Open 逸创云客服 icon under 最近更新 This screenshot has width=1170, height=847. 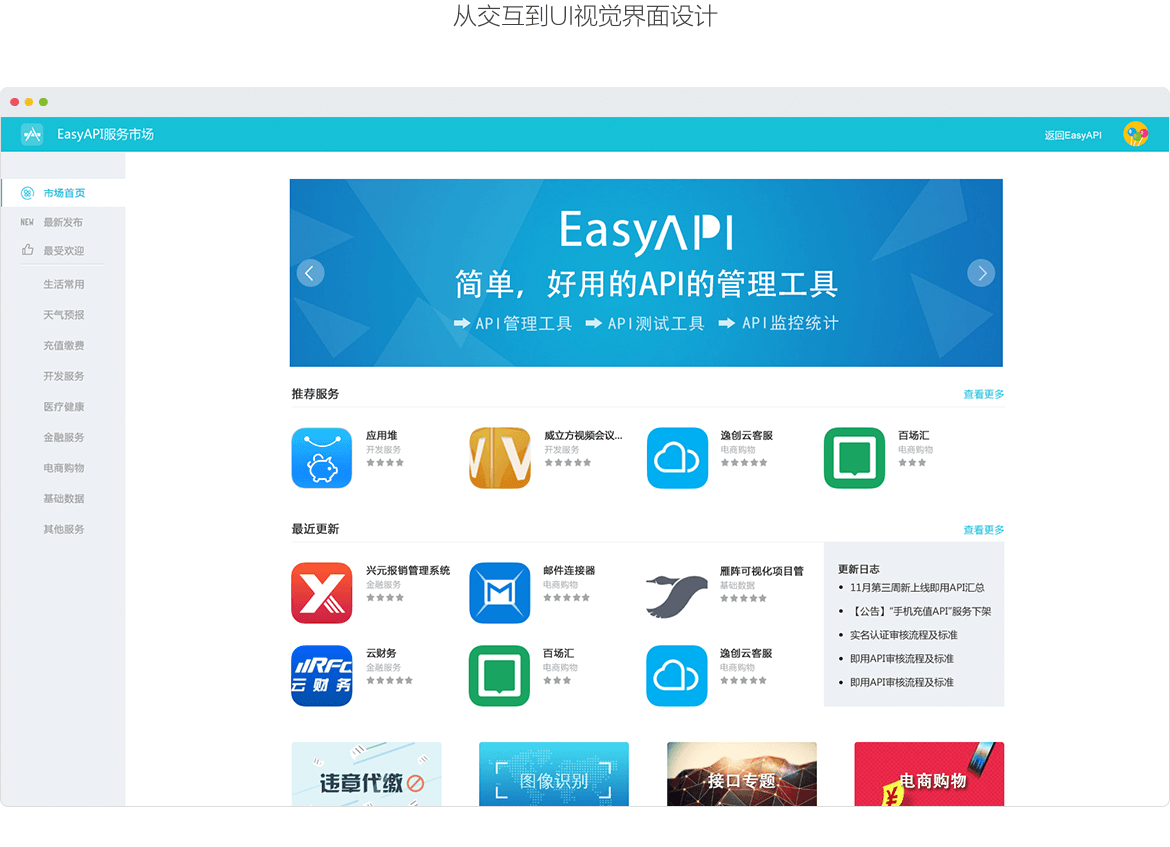click(x=677, y=675)
